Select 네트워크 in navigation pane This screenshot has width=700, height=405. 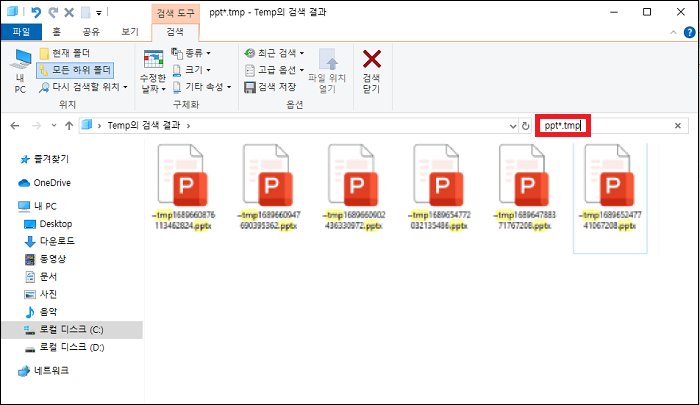(44, 371)
